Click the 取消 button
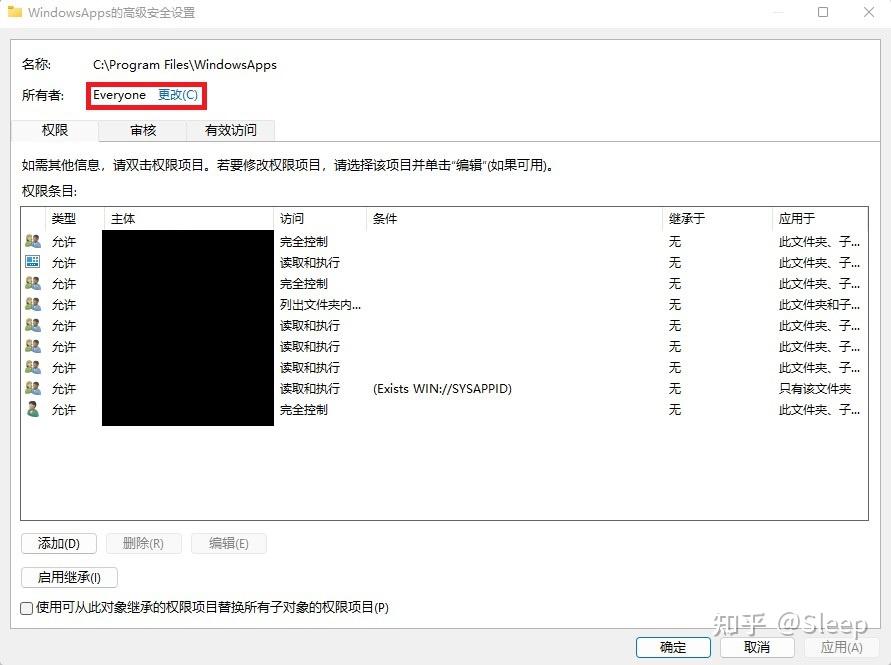This screenshot has height=665, width=891. pos(757,647)
